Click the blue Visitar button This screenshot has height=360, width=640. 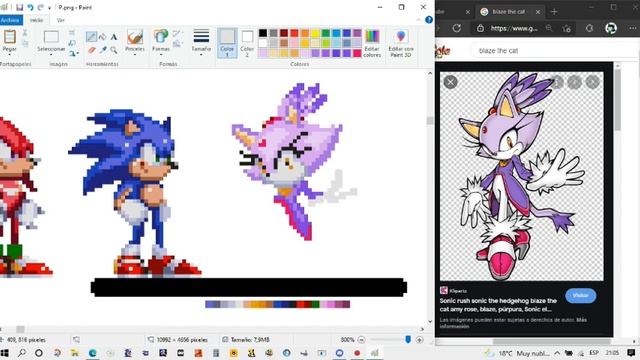coord(580,296)
